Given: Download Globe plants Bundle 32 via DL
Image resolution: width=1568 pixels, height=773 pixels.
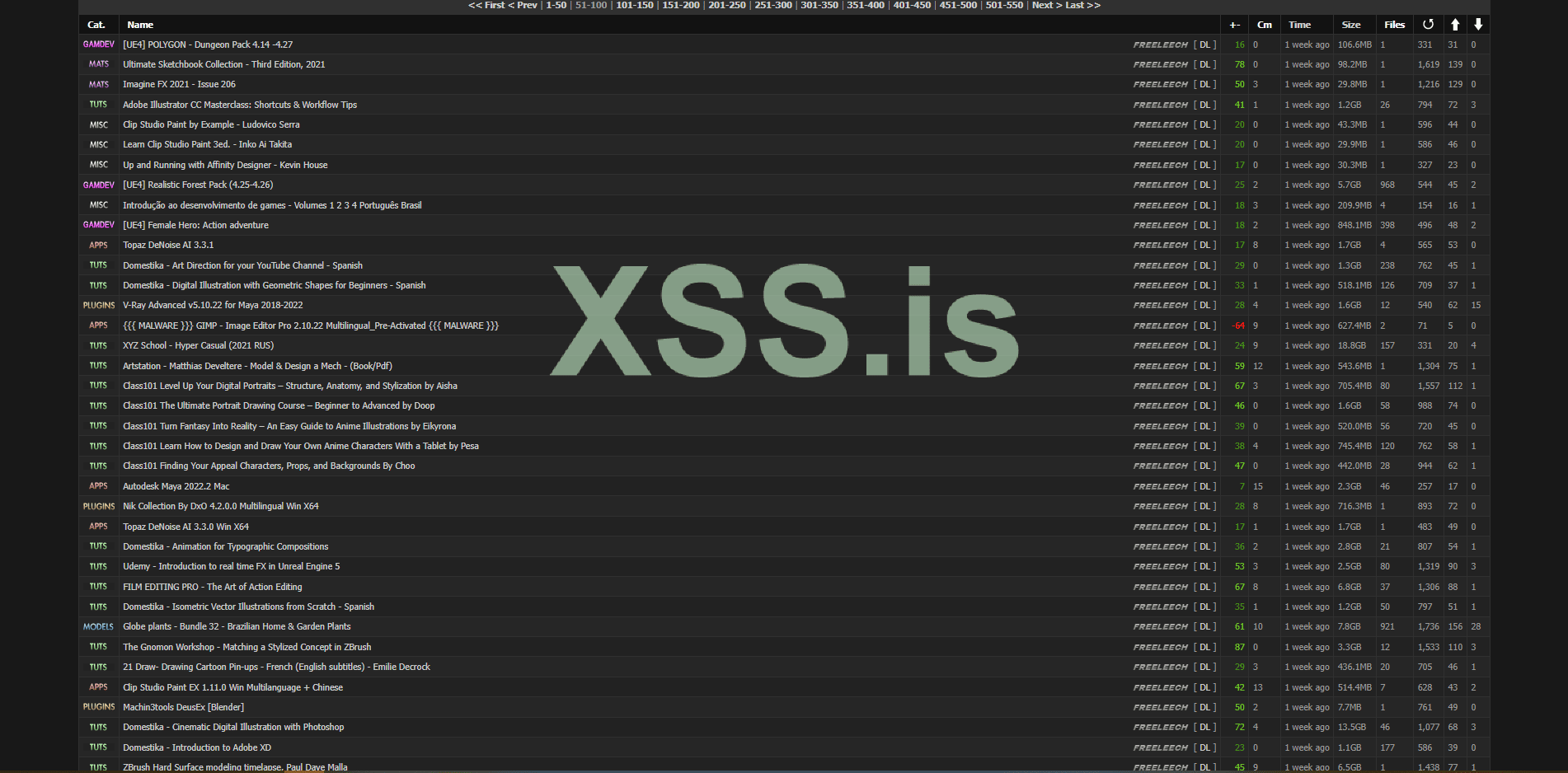Looking at the screenshot, I should coord(1205,626).
